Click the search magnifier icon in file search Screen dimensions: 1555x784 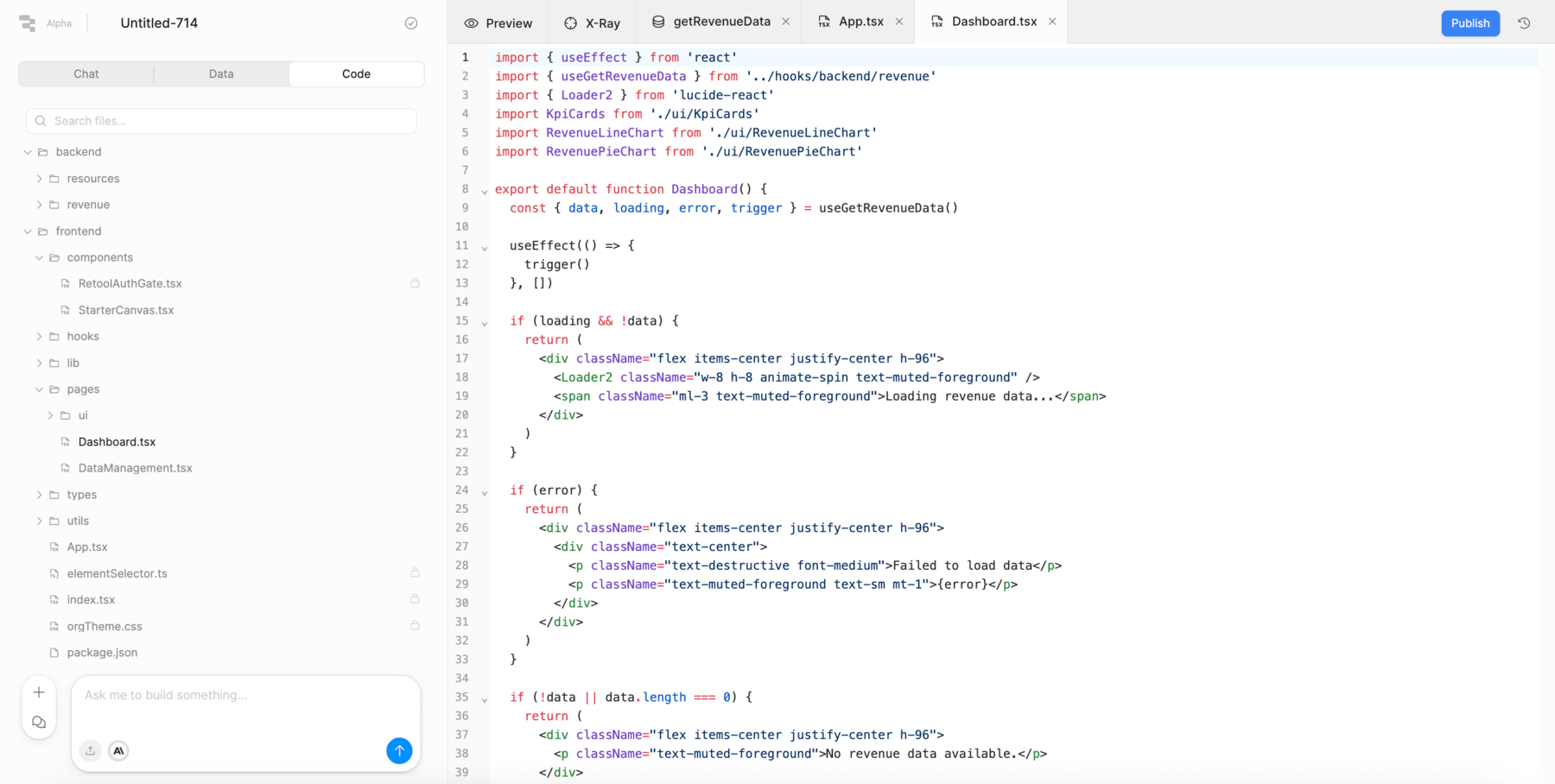pos(41,121)
